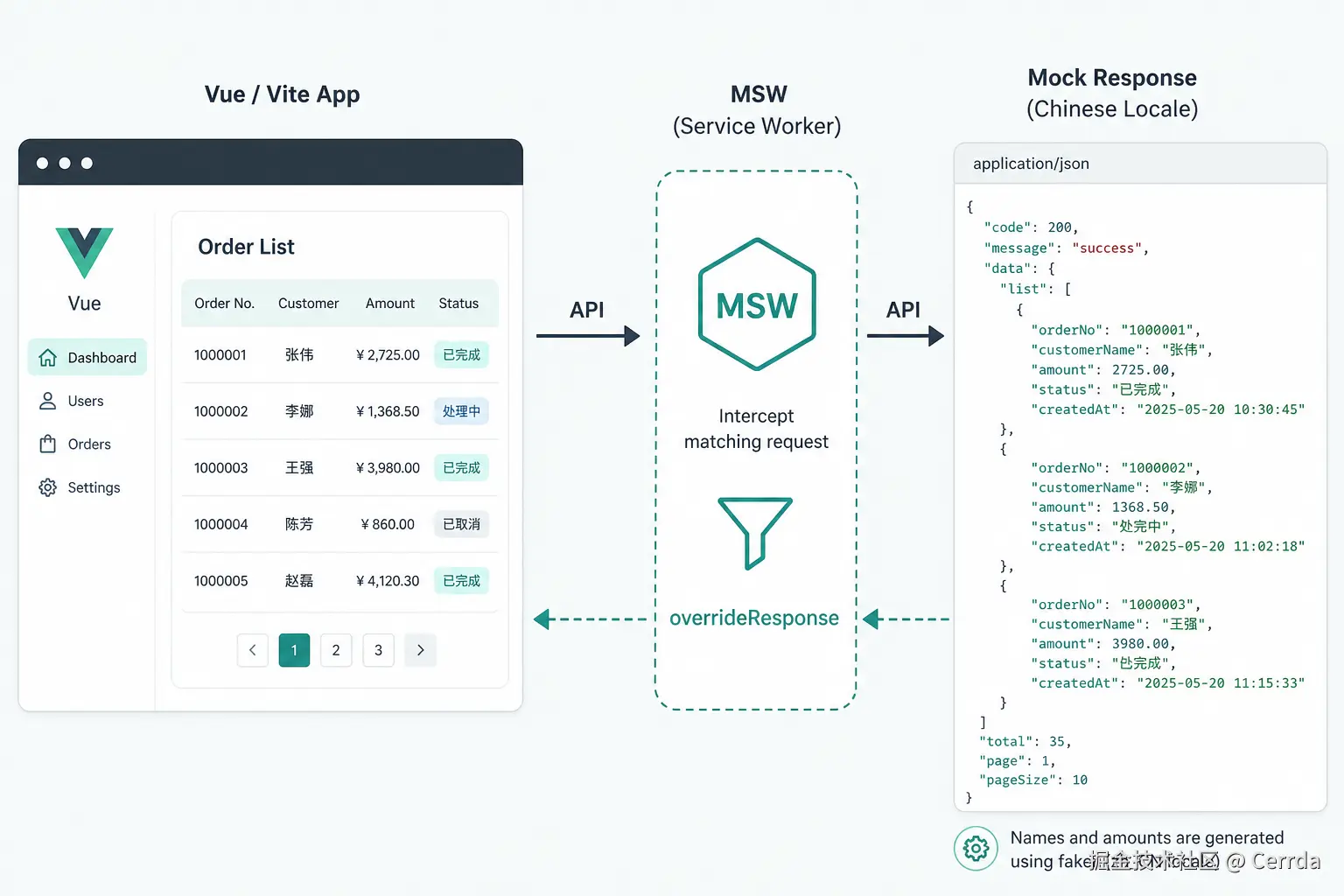
Task: Click the amount ¥ 4,120.30
Action: pos(388,581)
